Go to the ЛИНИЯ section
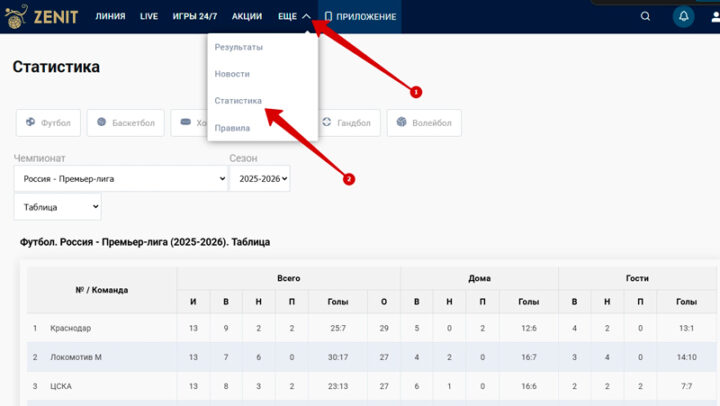720x406 pixels. [x=110, y=17]
